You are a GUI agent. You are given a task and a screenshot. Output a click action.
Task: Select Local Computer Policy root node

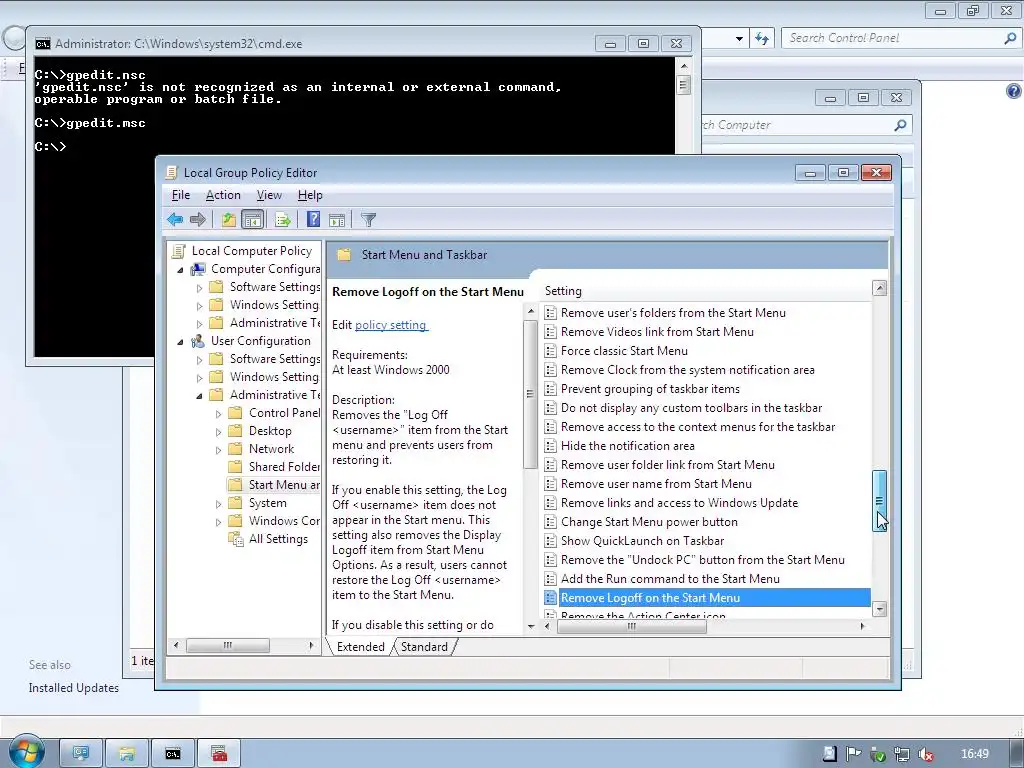(251, 251)
